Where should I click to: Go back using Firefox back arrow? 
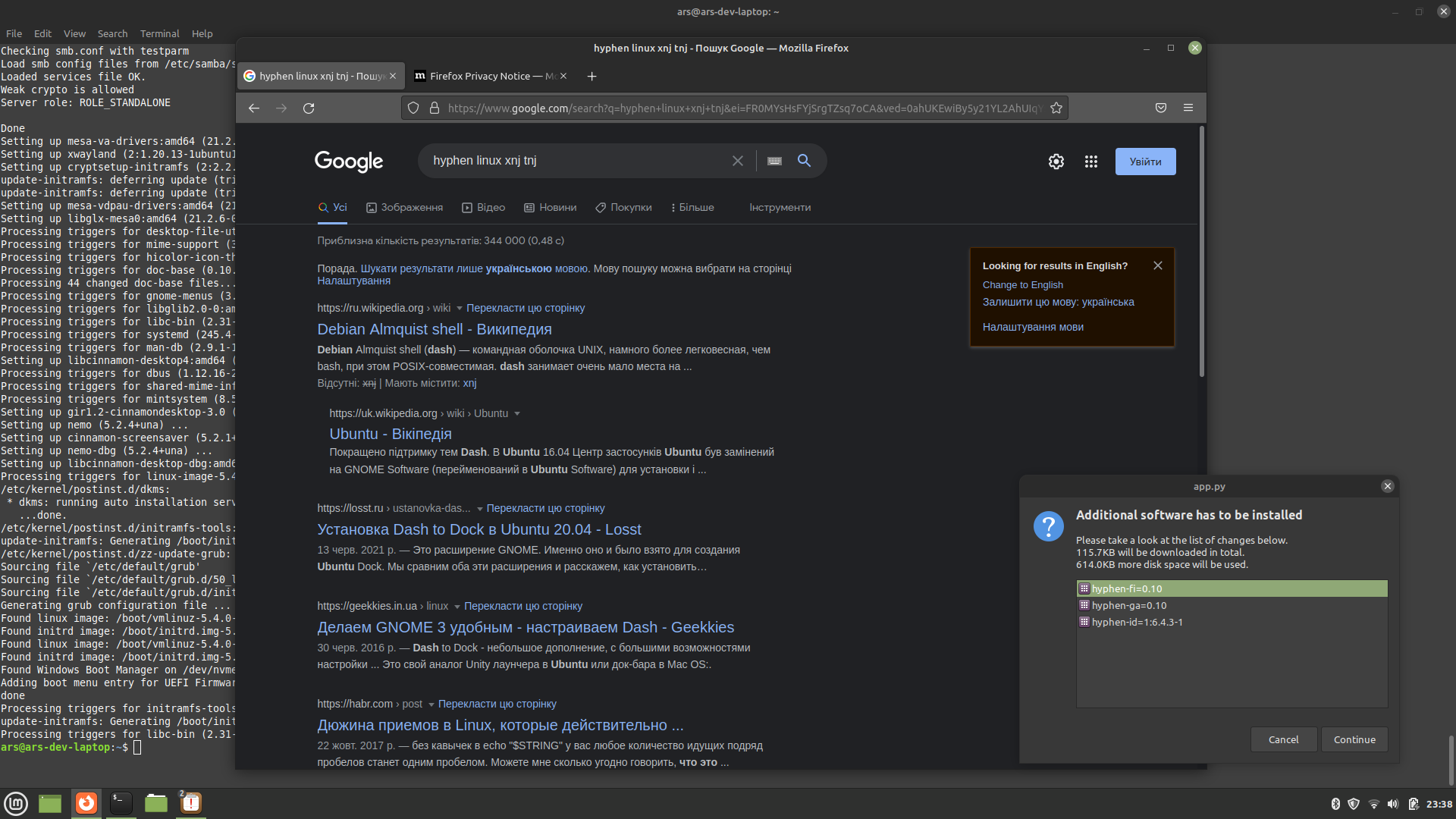[x=254, y=108]
